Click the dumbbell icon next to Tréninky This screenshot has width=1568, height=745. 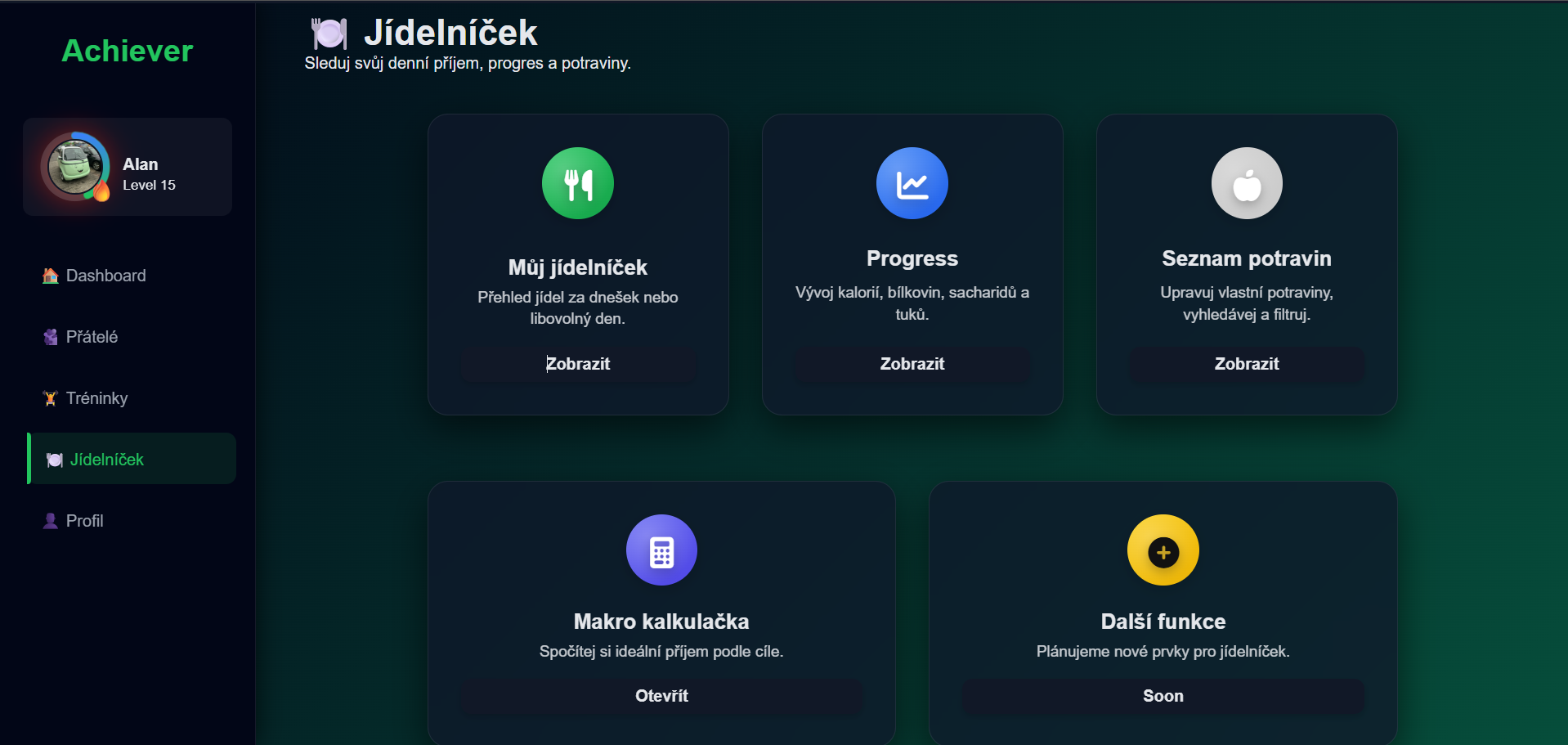coord(51,398)
